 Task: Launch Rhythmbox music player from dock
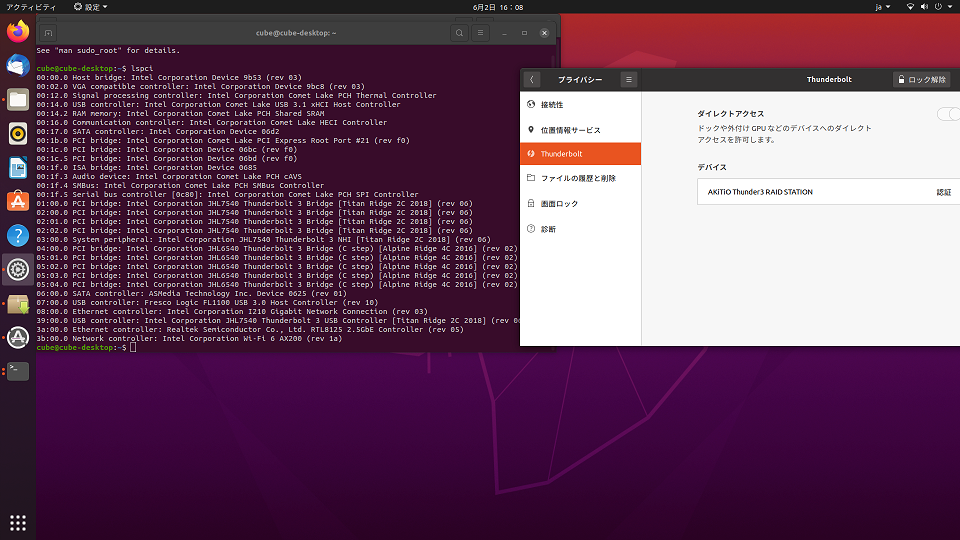[18, 133]
